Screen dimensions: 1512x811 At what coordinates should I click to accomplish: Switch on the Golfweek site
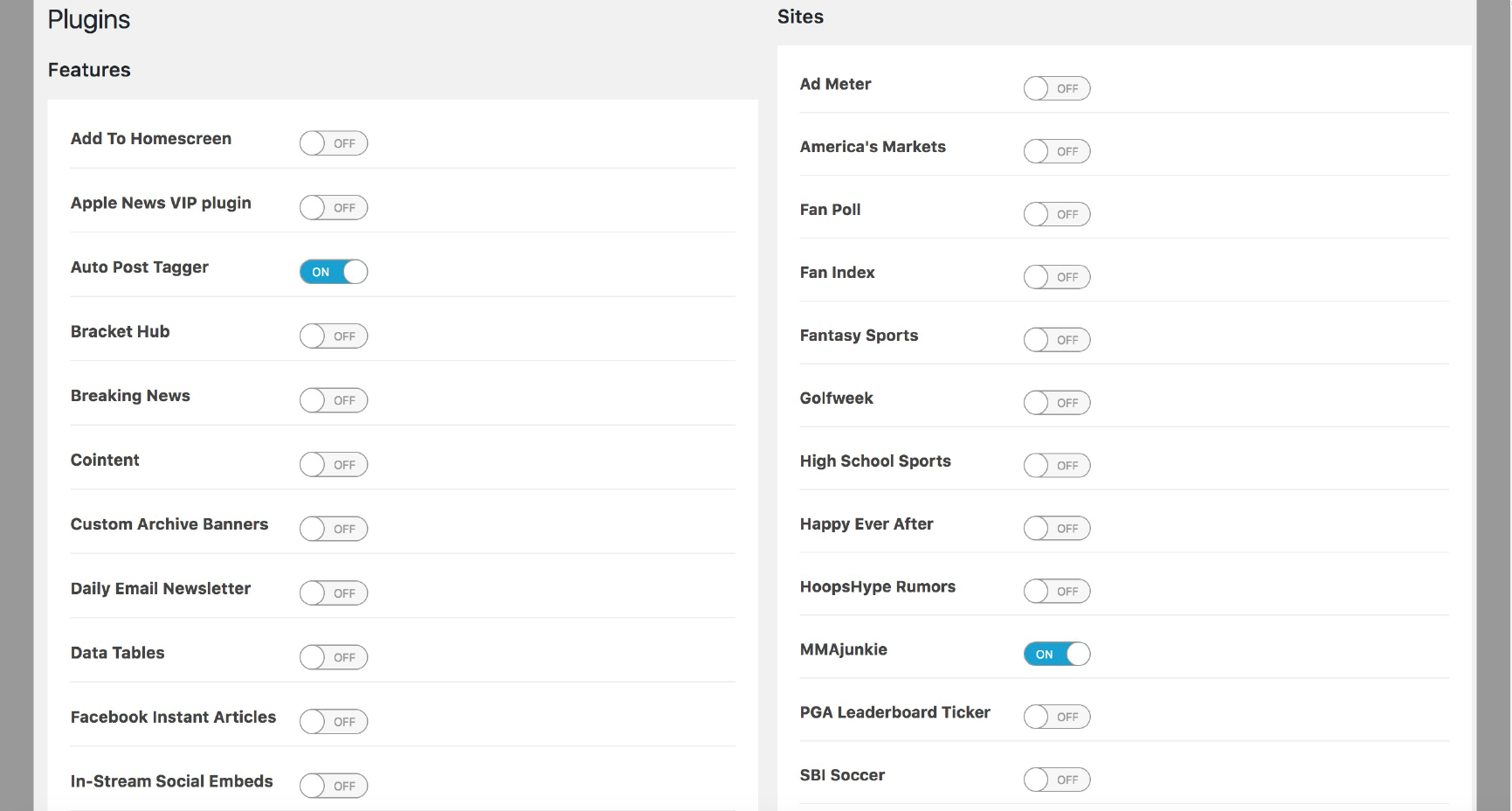[x=1057, y=403]
